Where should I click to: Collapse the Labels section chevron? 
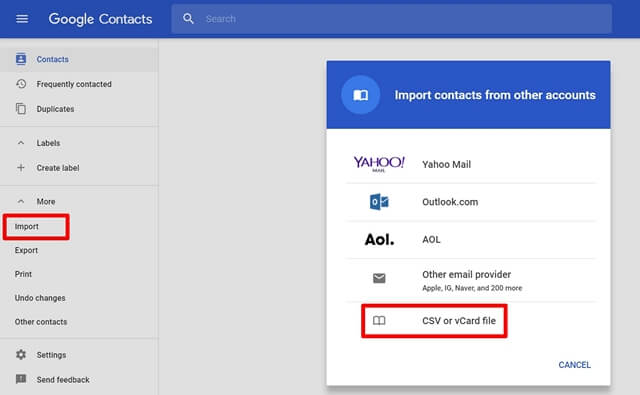[x=21, y=143]
